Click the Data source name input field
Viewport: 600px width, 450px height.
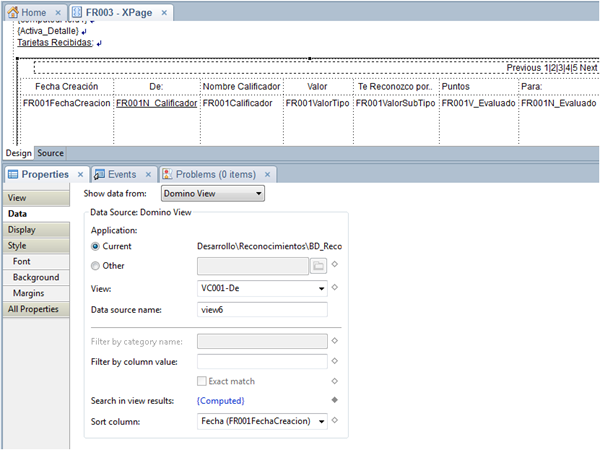(x=262, y=310)
